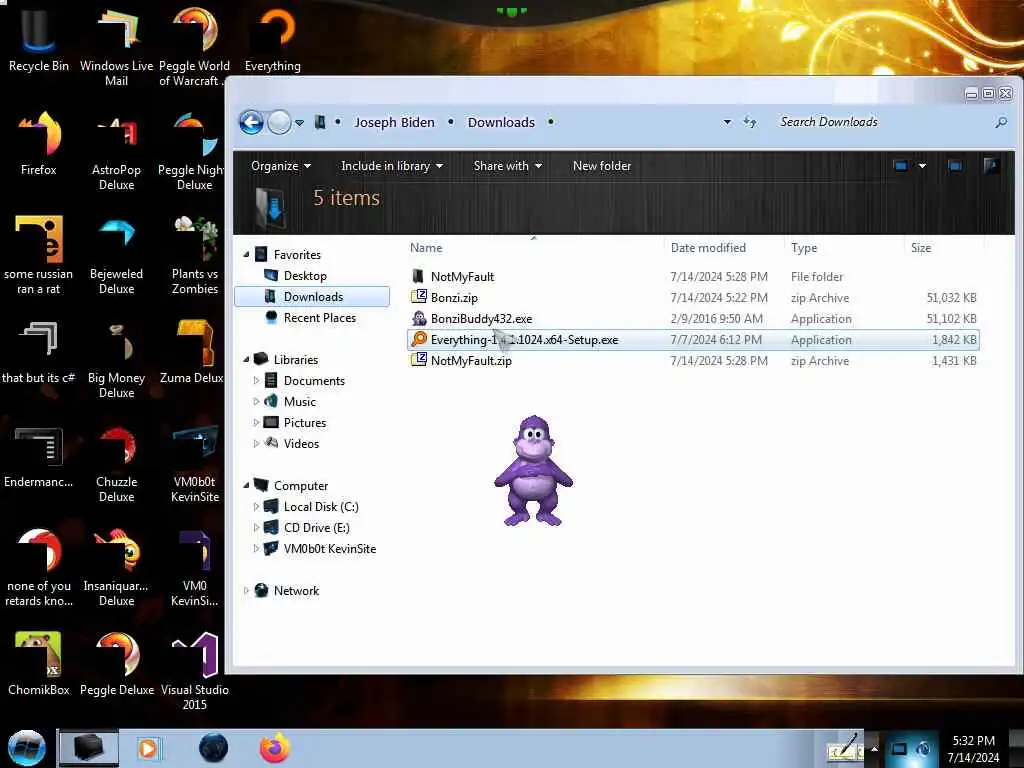Viewport: 1024px width, 768px height.
Task: Open the Share with dropdown
Action: point(507,166)
